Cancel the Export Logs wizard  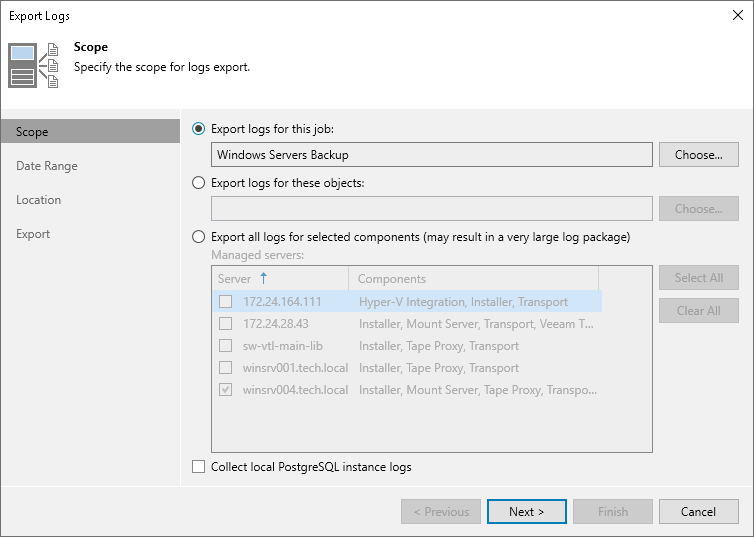(699, 512)
